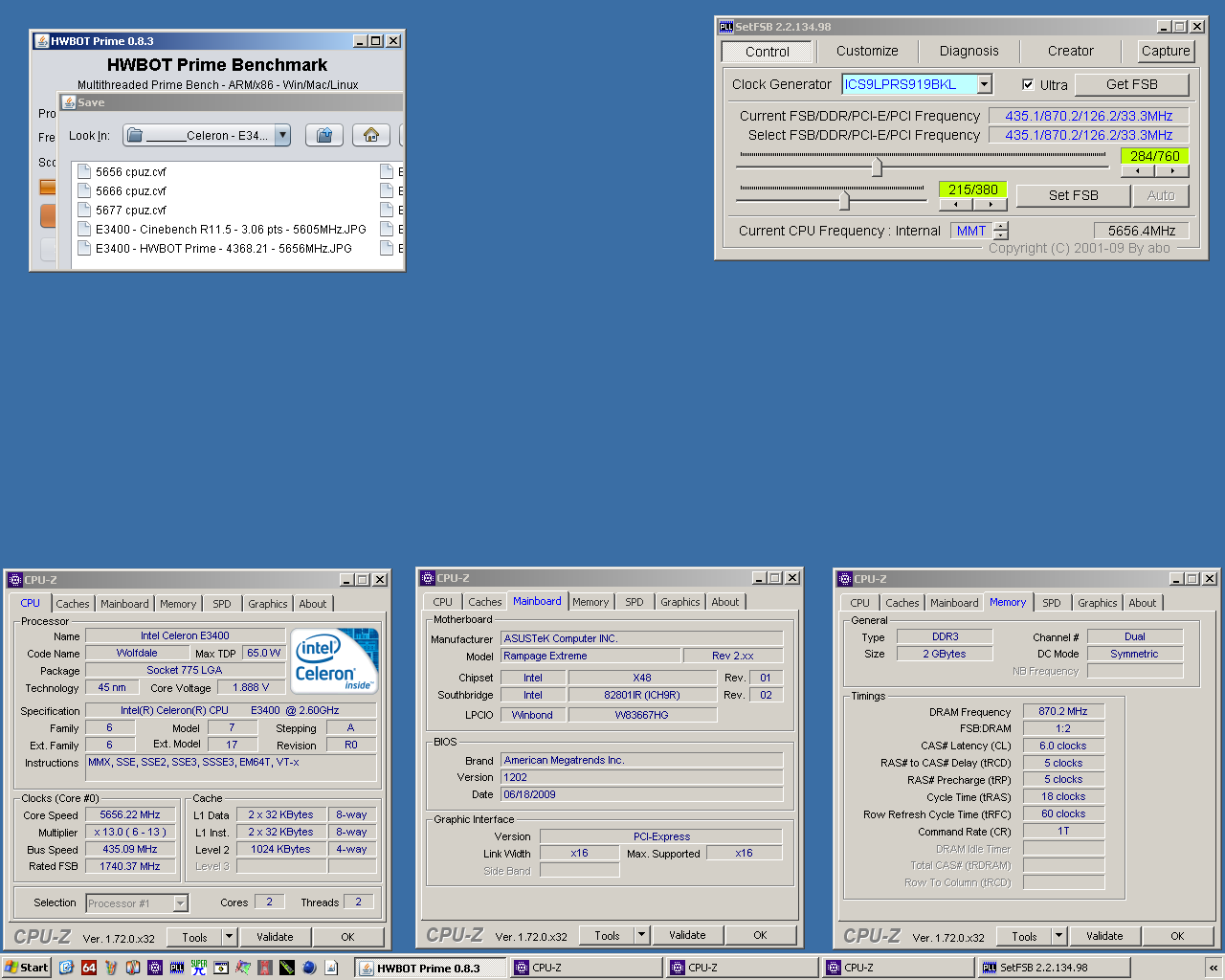Click the Auto button in SetFSB
Viewport: 1225px width, 980px height.
pyautogui.click(x=1161, y=195)
